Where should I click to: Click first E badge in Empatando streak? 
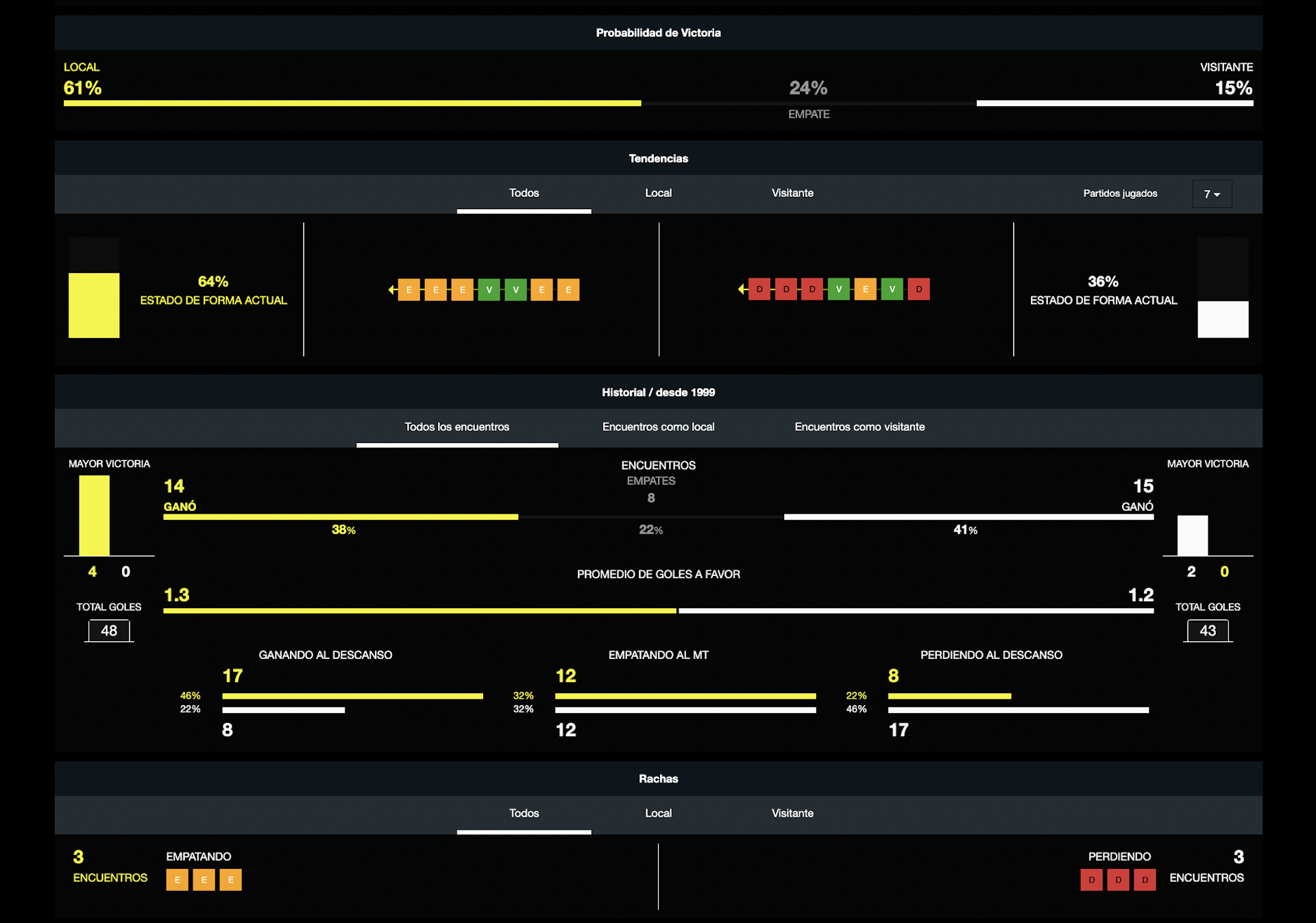click(x=178, y=880)
